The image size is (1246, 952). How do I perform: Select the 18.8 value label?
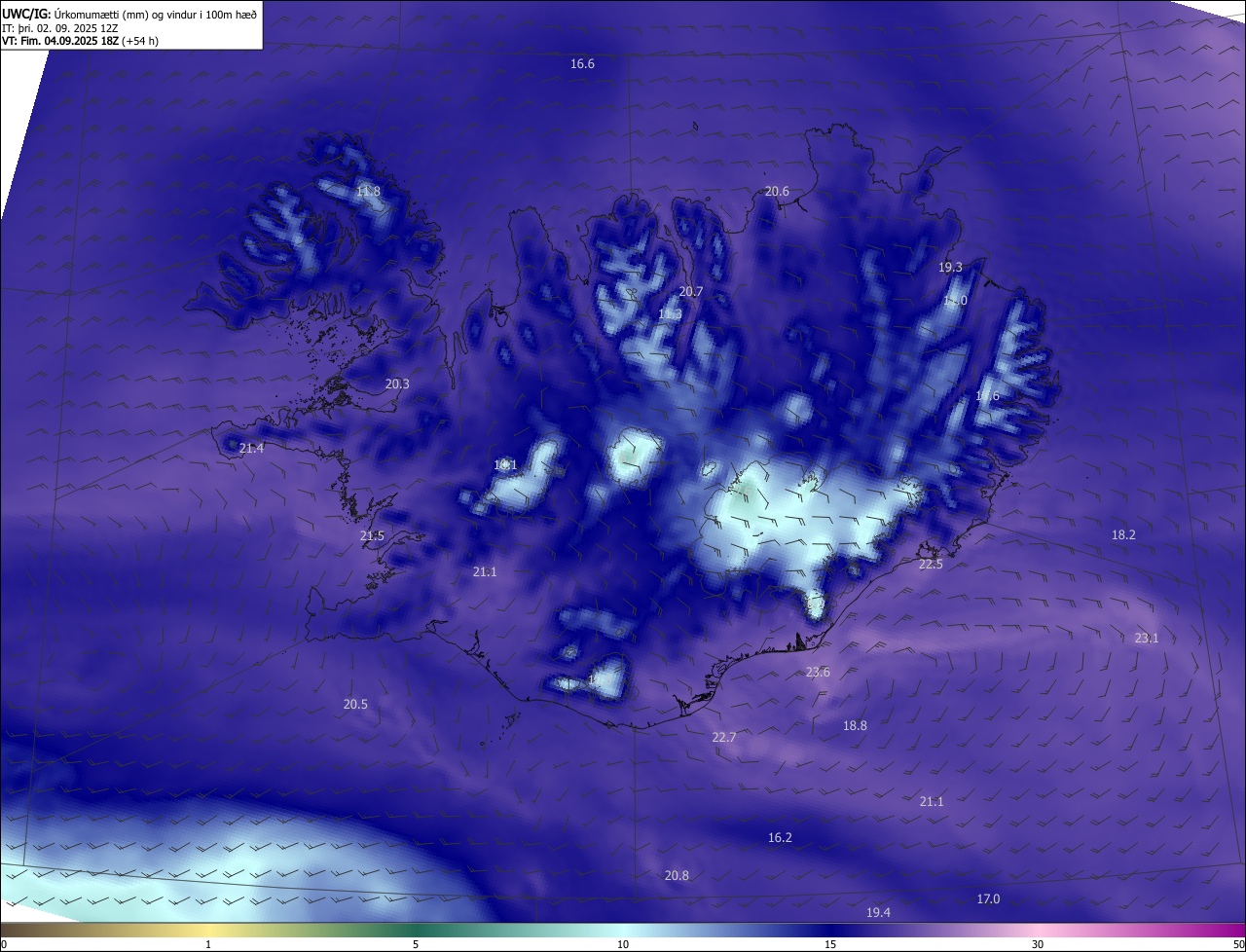tap(855, 725)
